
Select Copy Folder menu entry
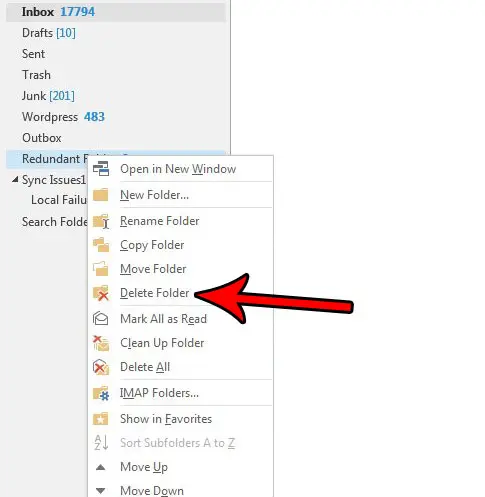[x=180, y=245]
